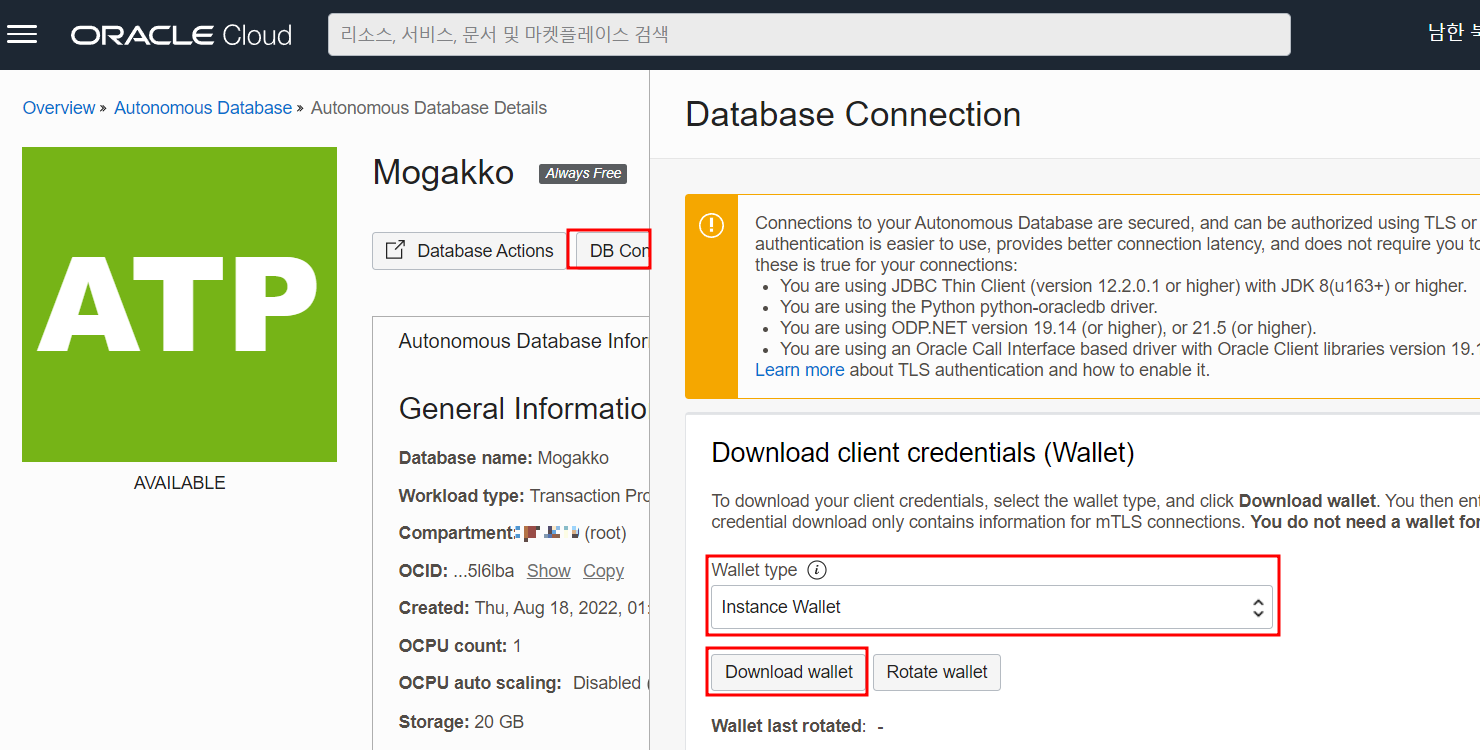Click the external link icon on Database Actions
This screenshot has height=750, width=1480.
pos(395,250)
